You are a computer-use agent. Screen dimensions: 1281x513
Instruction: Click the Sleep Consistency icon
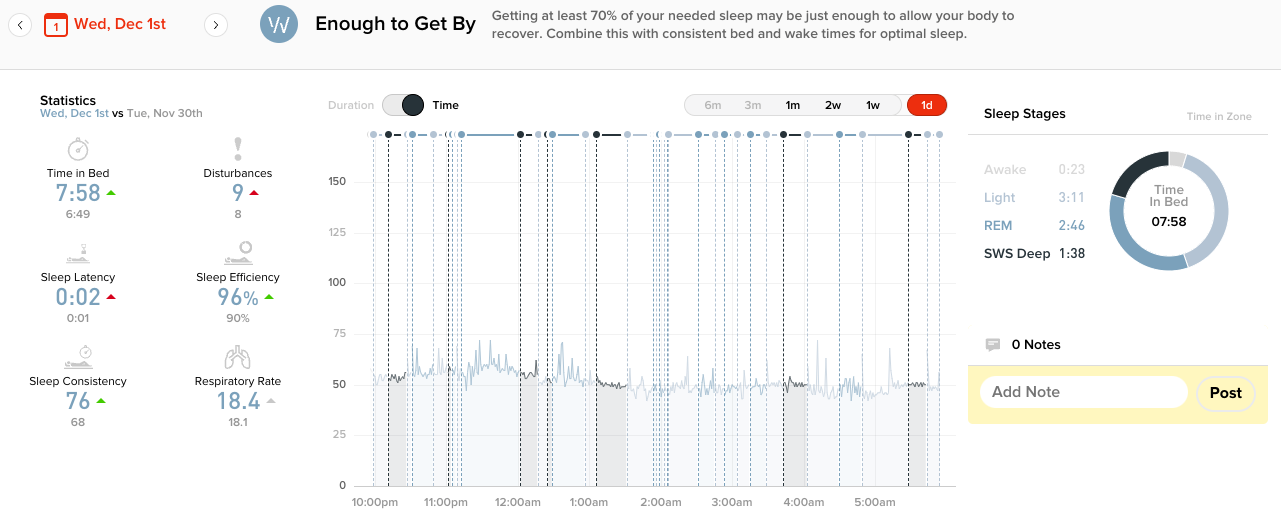pyautogui.click(x=79, y=356)
